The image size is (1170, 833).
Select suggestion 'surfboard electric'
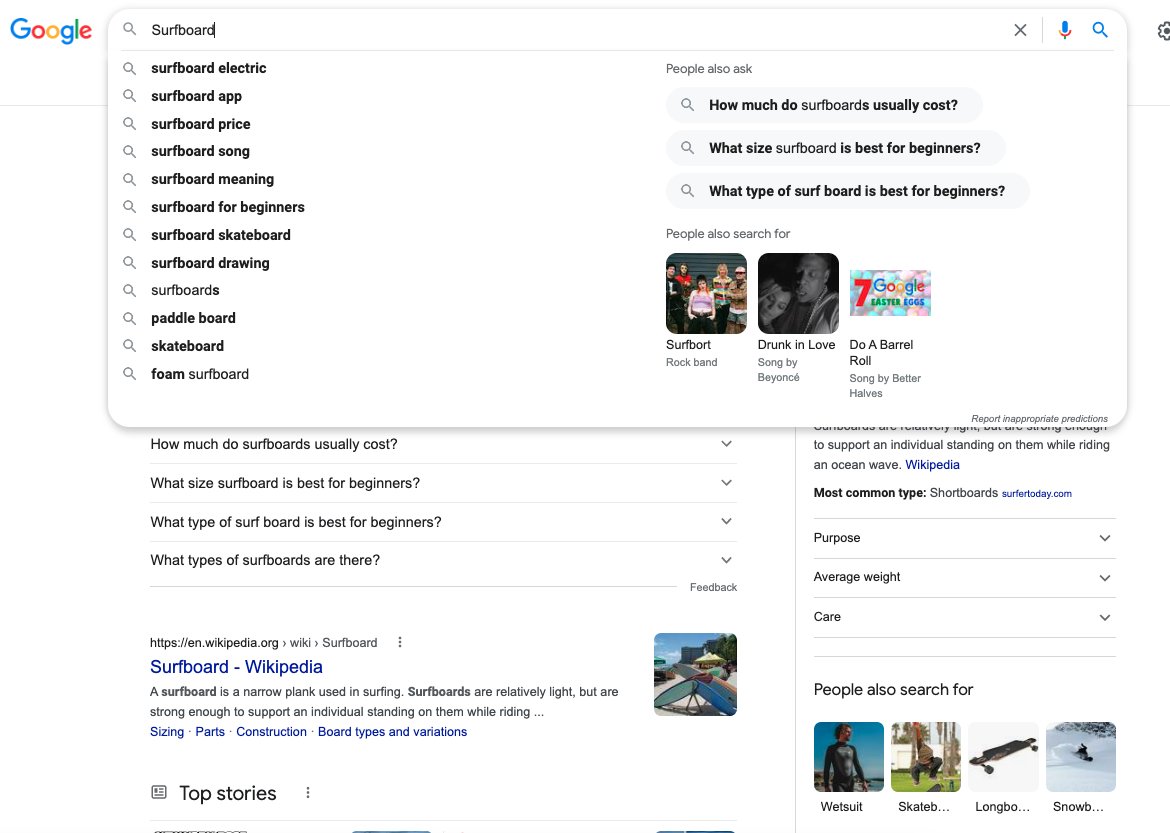(x=208, y=68)
